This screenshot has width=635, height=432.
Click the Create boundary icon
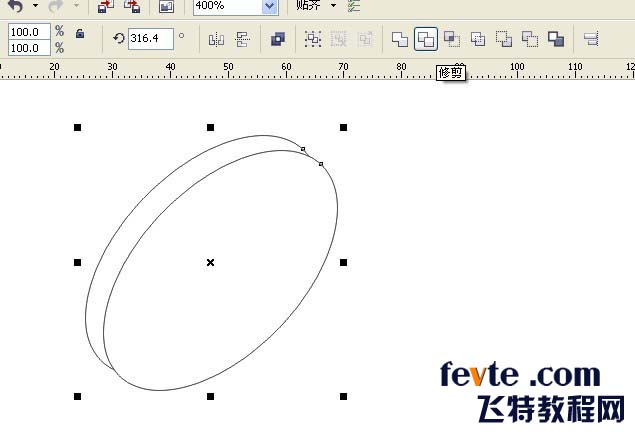pos(556,39)
